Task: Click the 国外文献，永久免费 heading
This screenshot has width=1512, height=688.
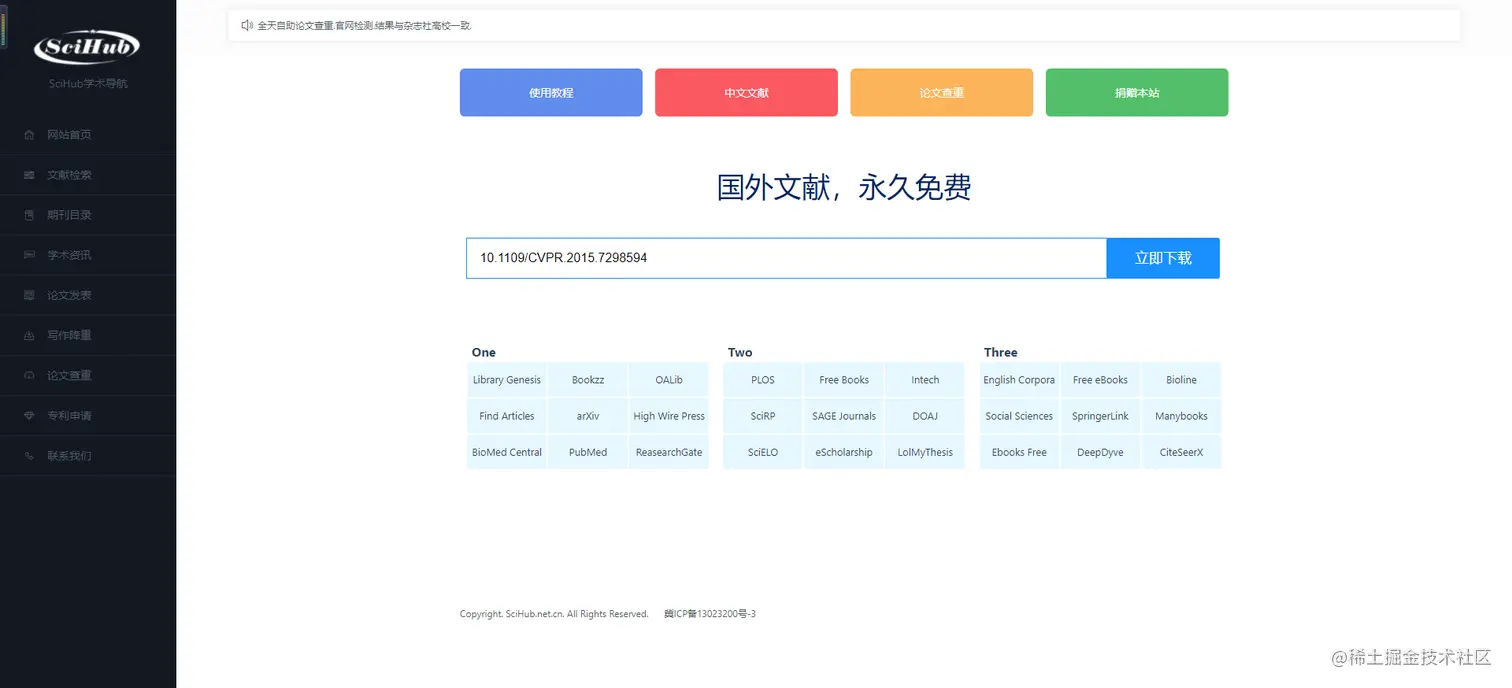Action: click(x=844, y=187)
